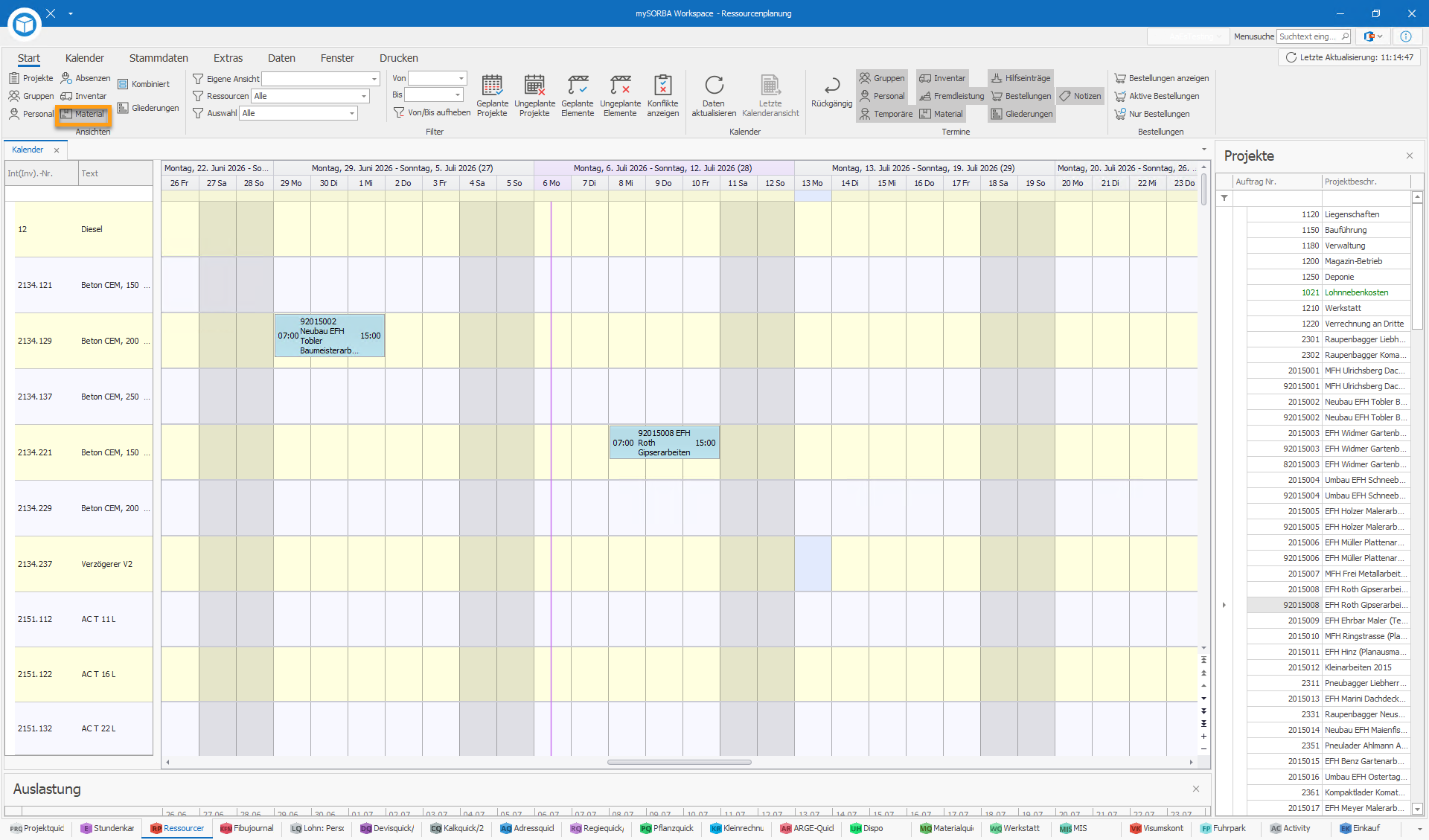Open quick access toolbar dropdown arrow
This screenshot has width=1429, height=840.
click(71, 13)
